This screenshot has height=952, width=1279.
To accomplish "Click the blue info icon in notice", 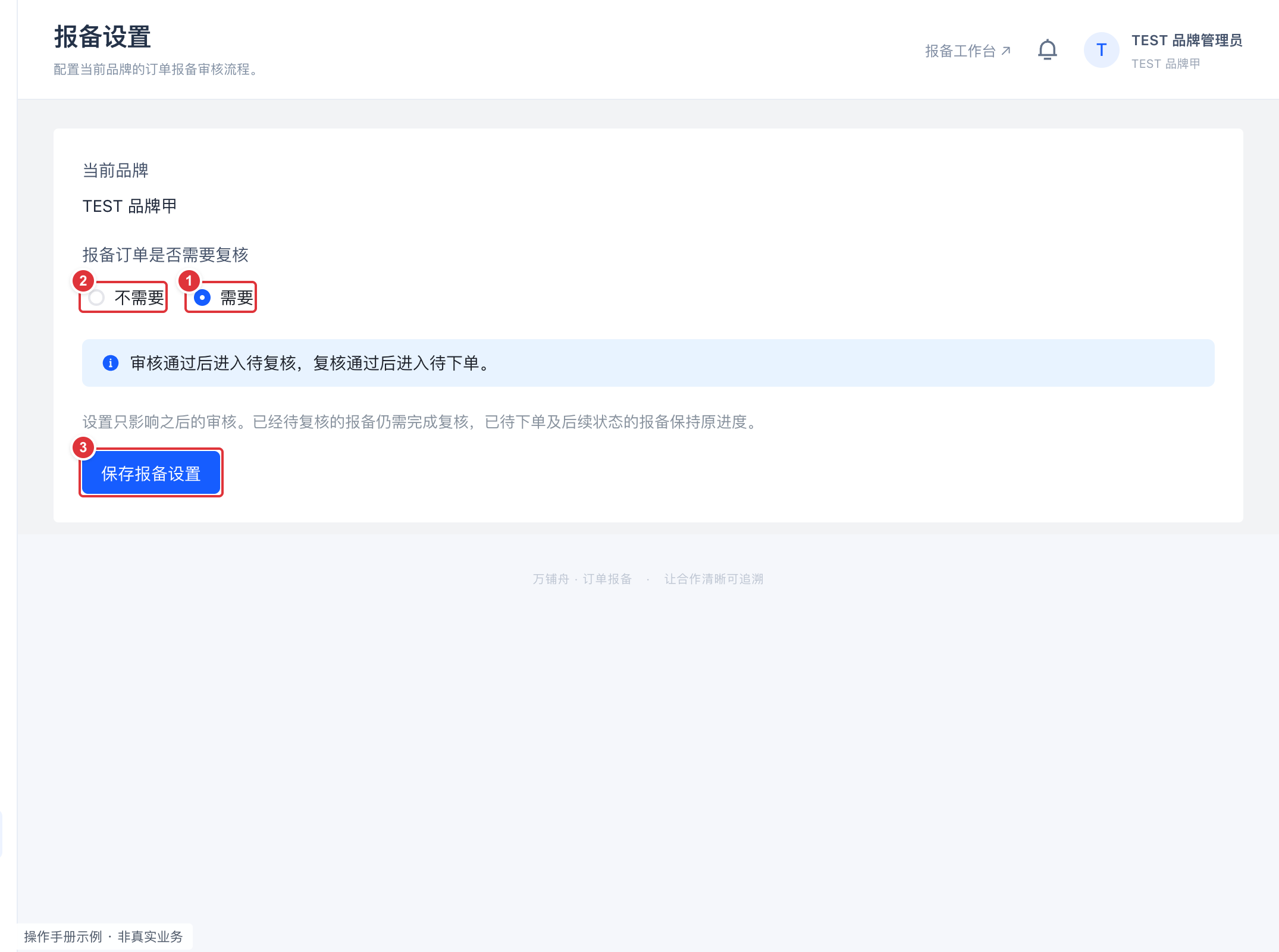I will (x=111, y=363).
